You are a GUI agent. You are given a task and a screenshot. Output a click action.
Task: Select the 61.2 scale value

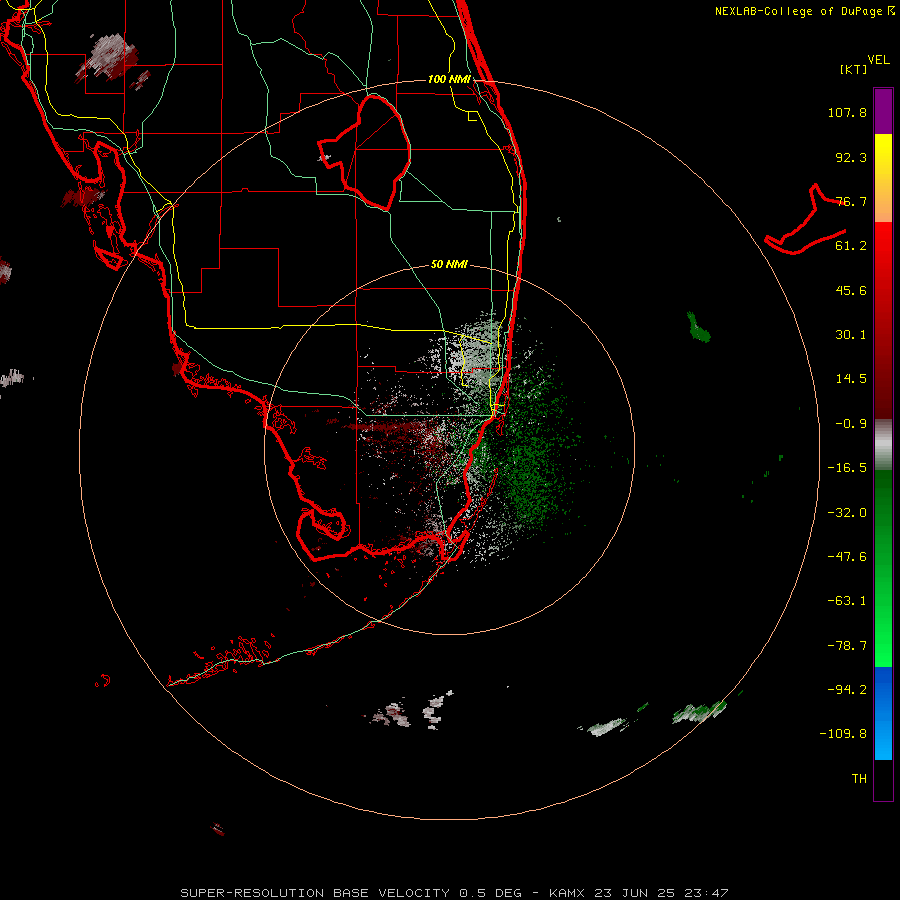click(851, 246)
